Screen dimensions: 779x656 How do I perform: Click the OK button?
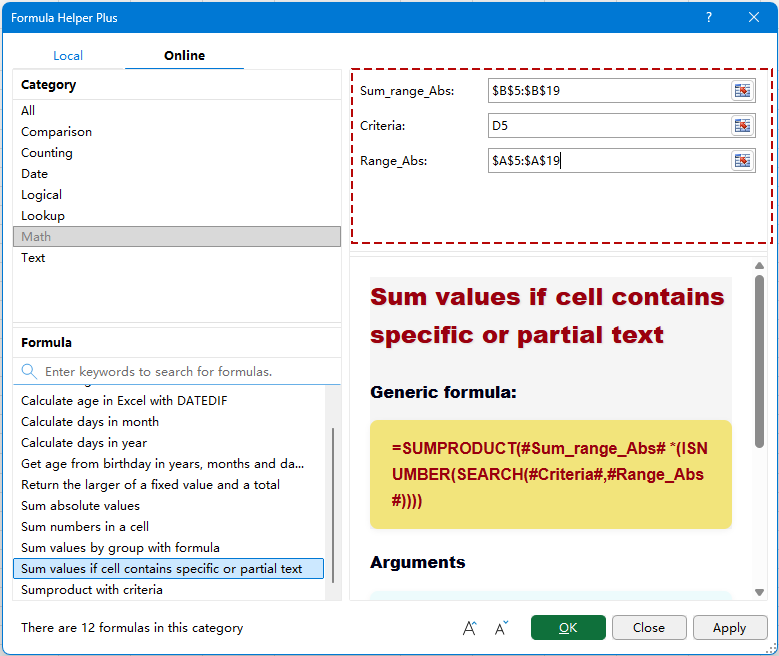point(568,628)
